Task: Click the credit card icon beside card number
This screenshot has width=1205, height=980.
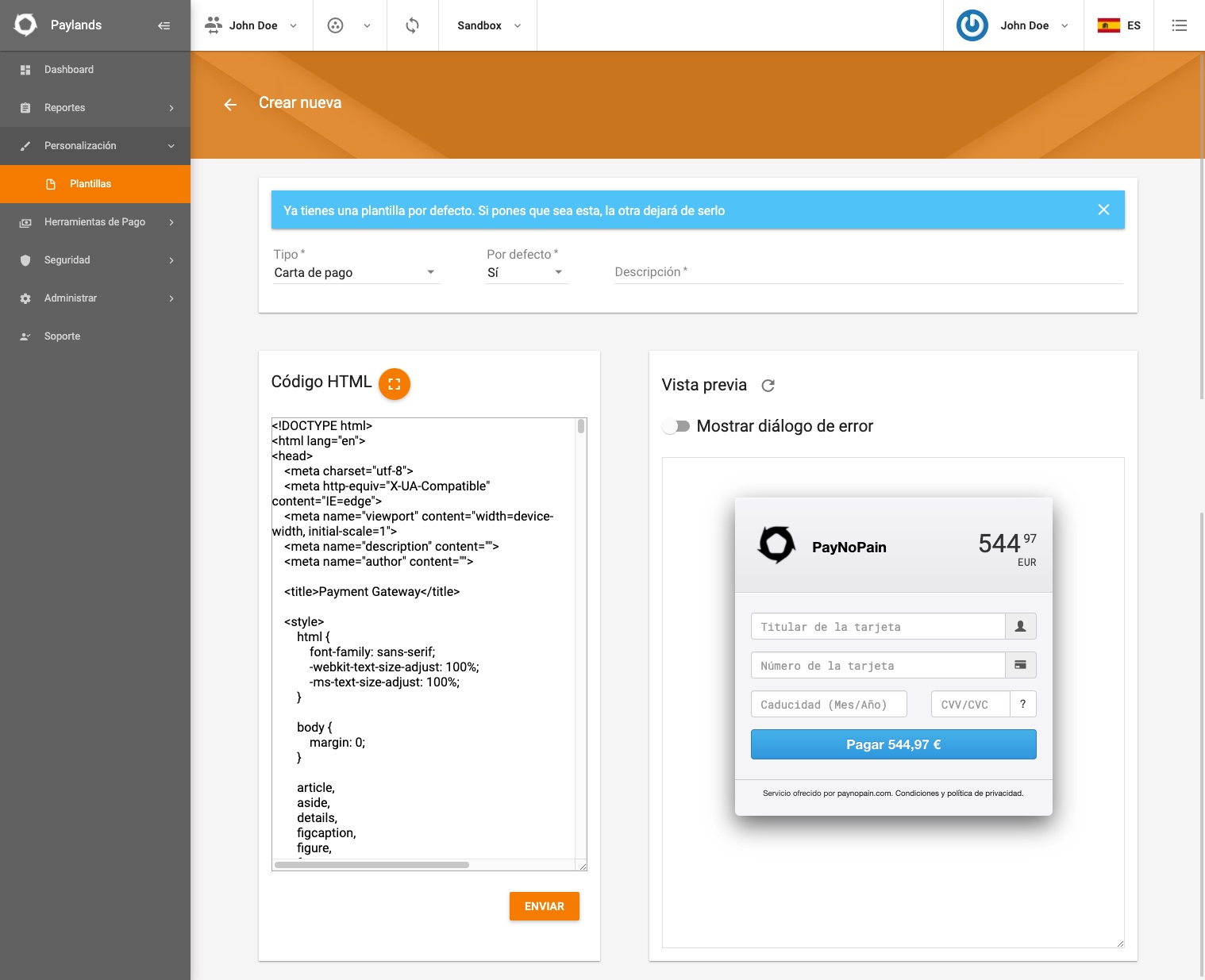Action: coord(1021,666)
